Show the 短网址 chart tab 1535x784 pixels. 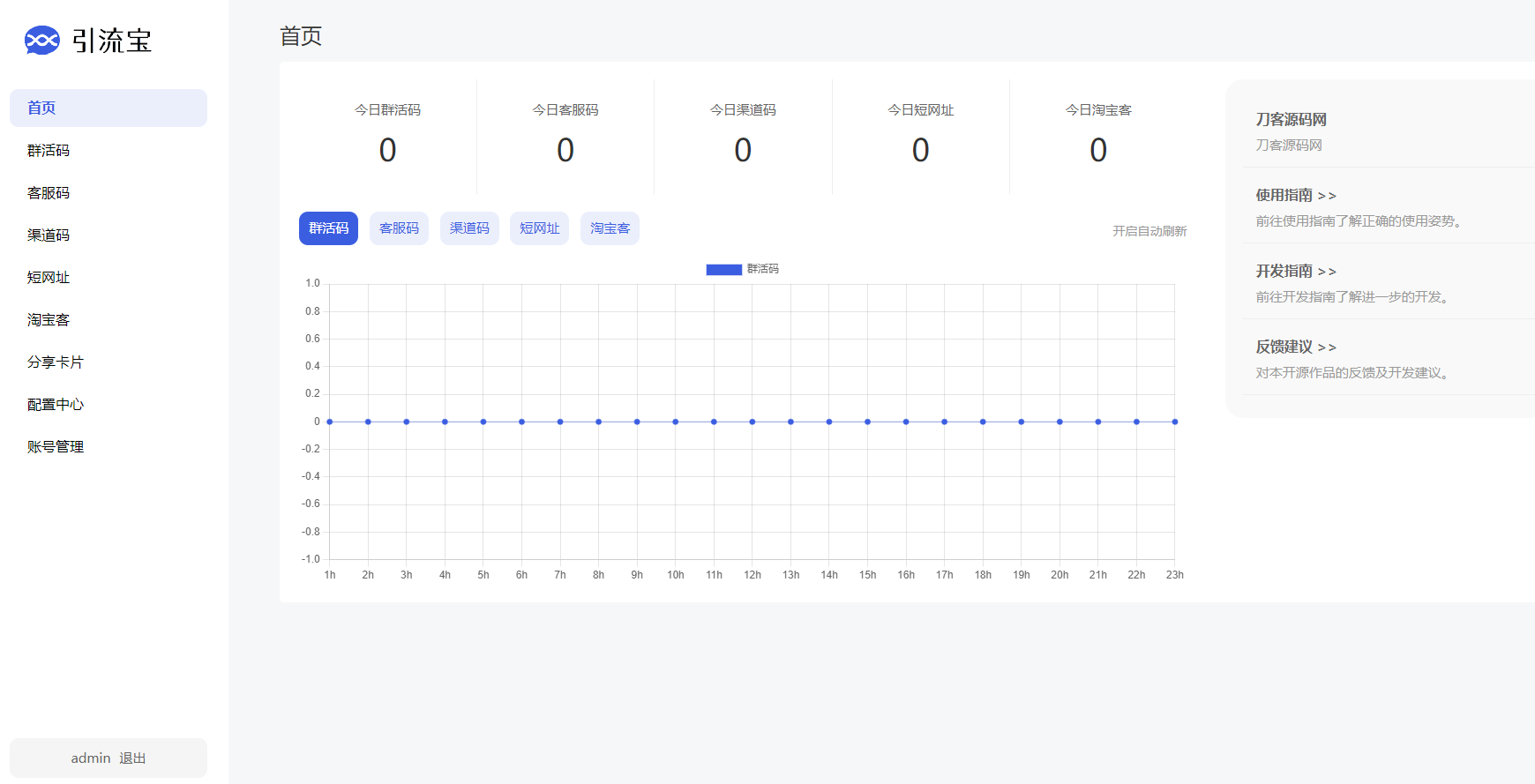[539, 228]
